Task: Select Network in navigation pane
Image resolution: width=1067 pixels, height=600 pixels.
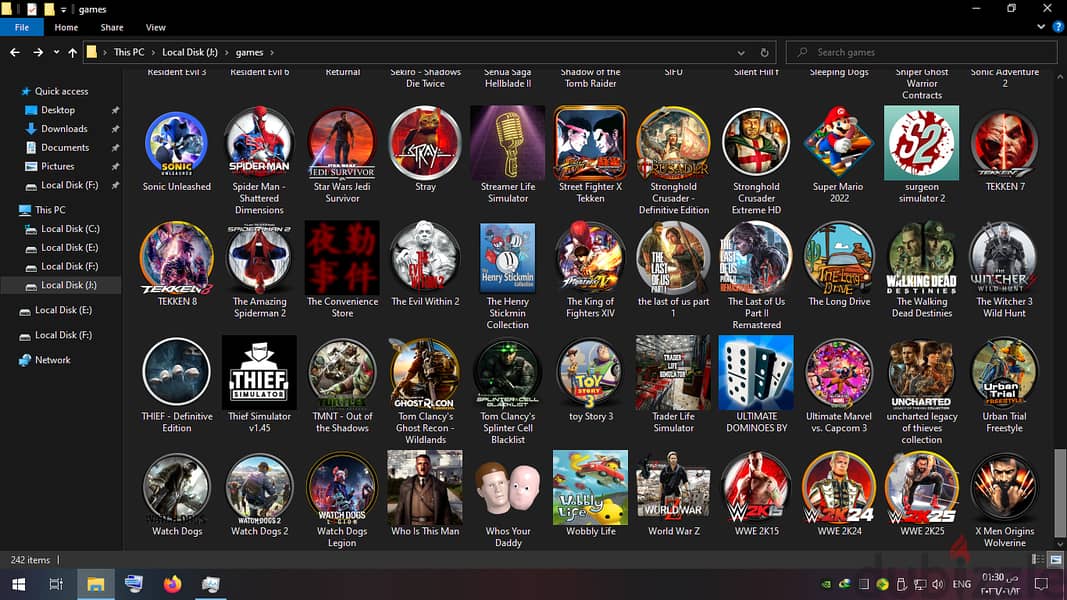Action: [52, 360]
